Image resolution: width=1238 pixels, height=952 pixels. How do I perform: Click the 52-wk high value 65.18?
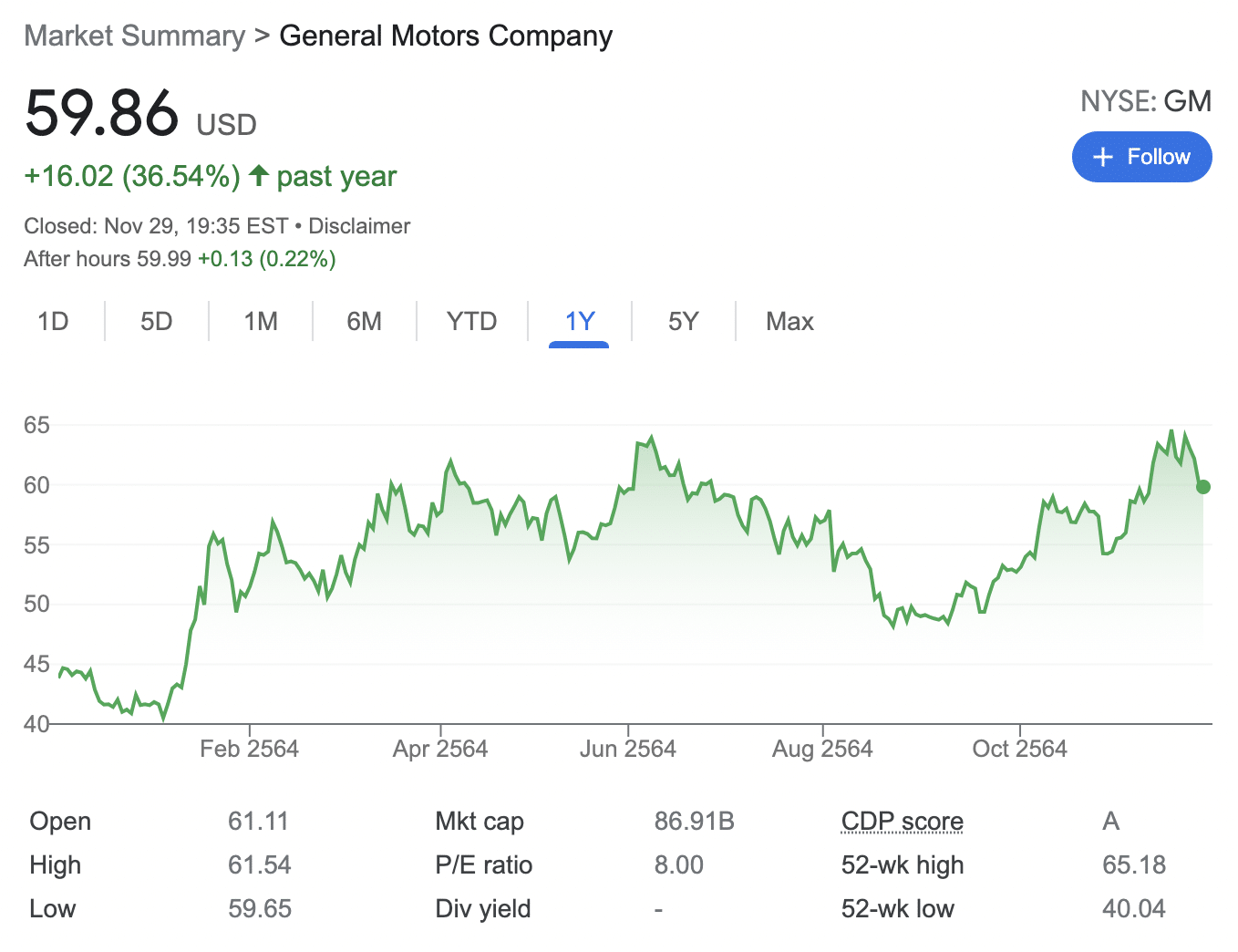pos(1134,864)
